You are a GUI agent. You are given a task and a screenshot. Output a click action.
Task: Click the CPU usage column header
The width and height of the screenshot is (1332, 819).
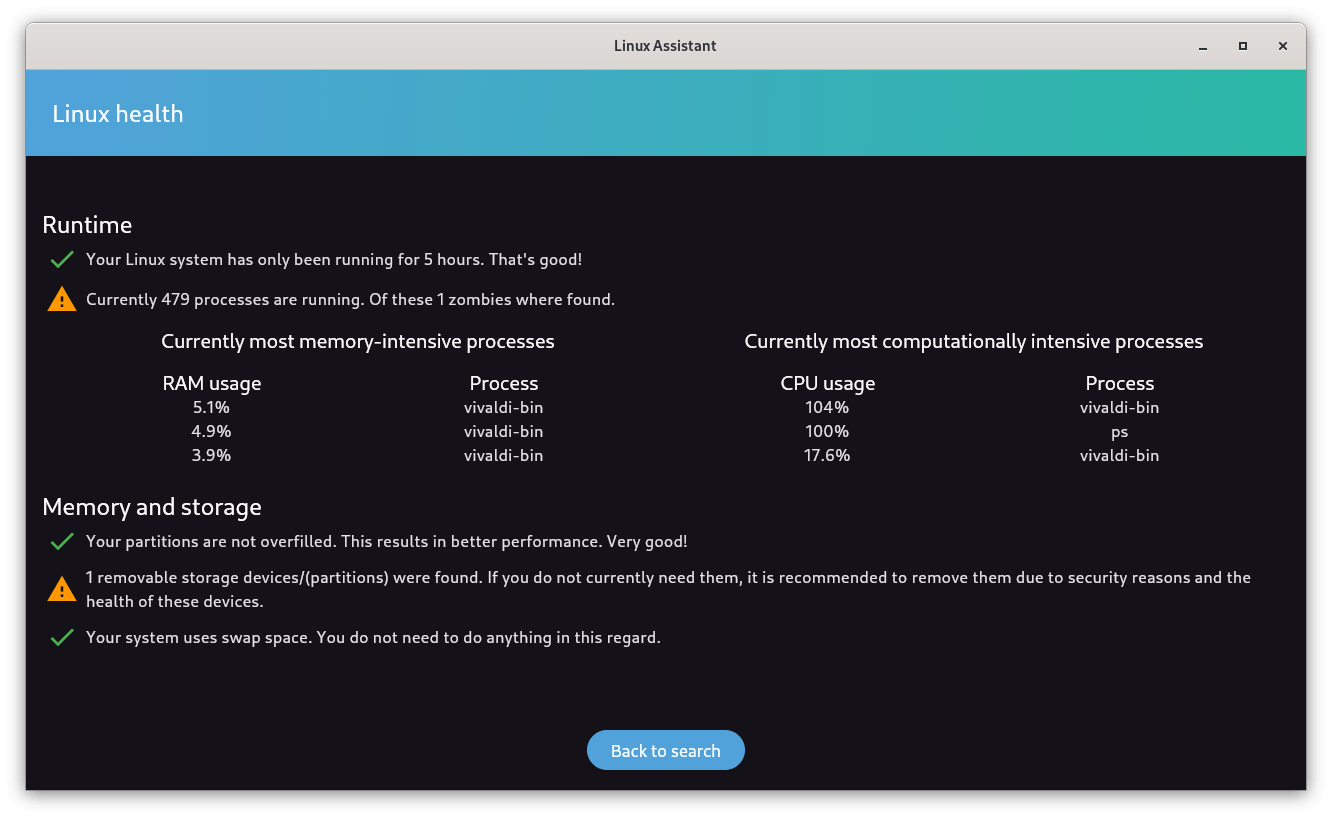pyautogui.click(x=827, y=384)
